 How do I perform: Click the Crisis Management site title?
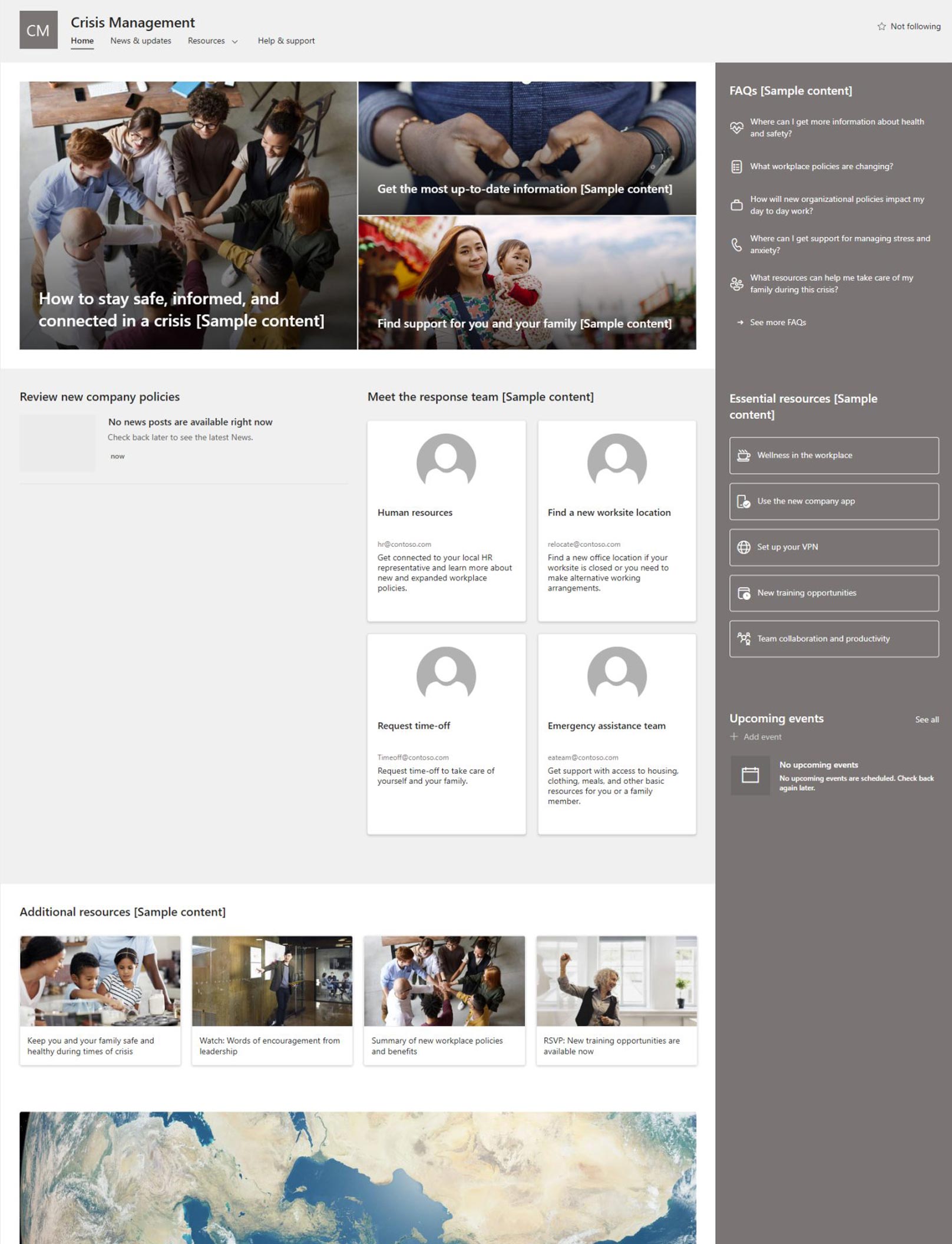133,22
